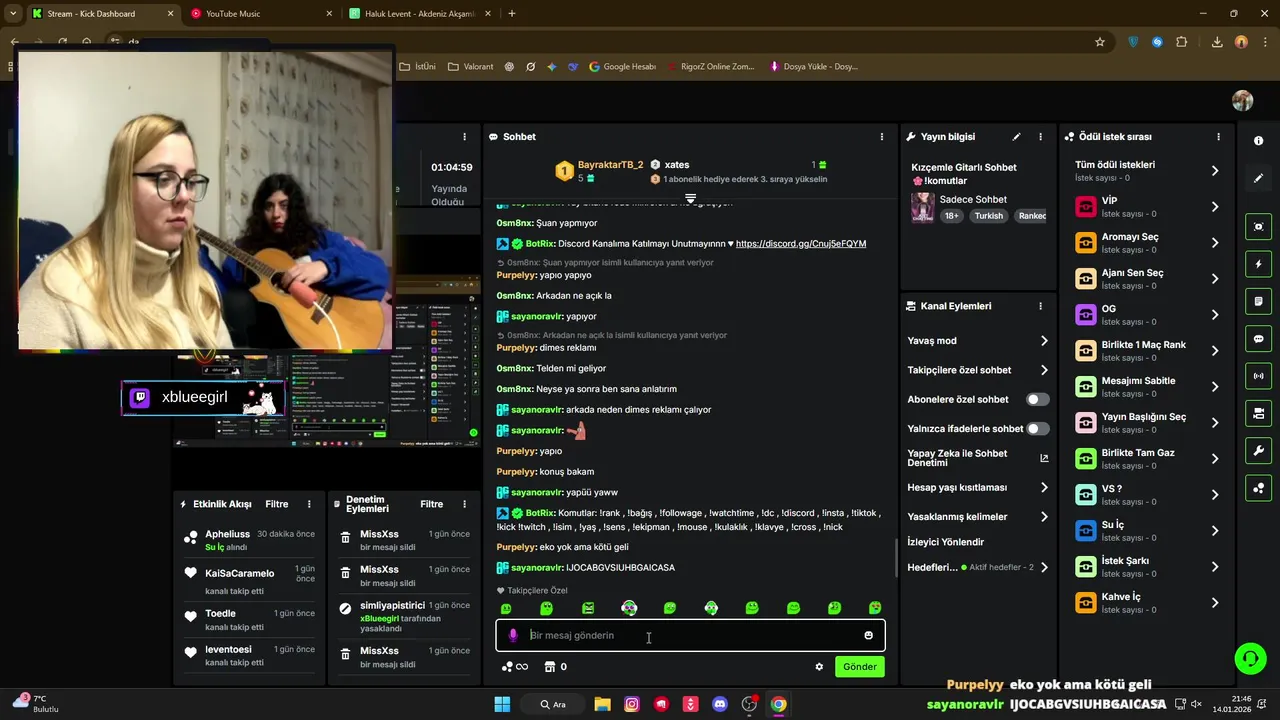This screenshot has height=720, width=1280.
Task: Open Kanal Eylemleri three-dot menu
Action: point(1040,306)
